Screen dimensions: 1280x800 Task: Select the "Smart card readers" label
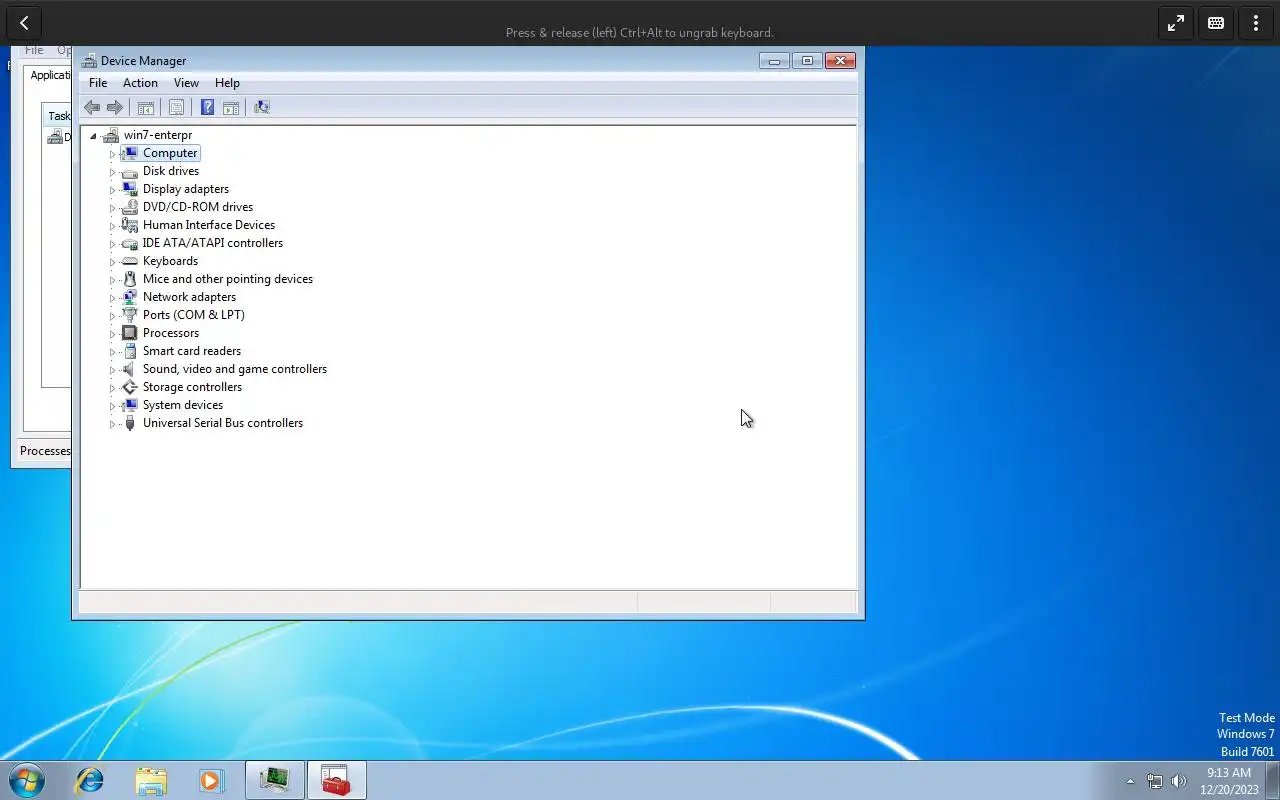tap(192, 351)
